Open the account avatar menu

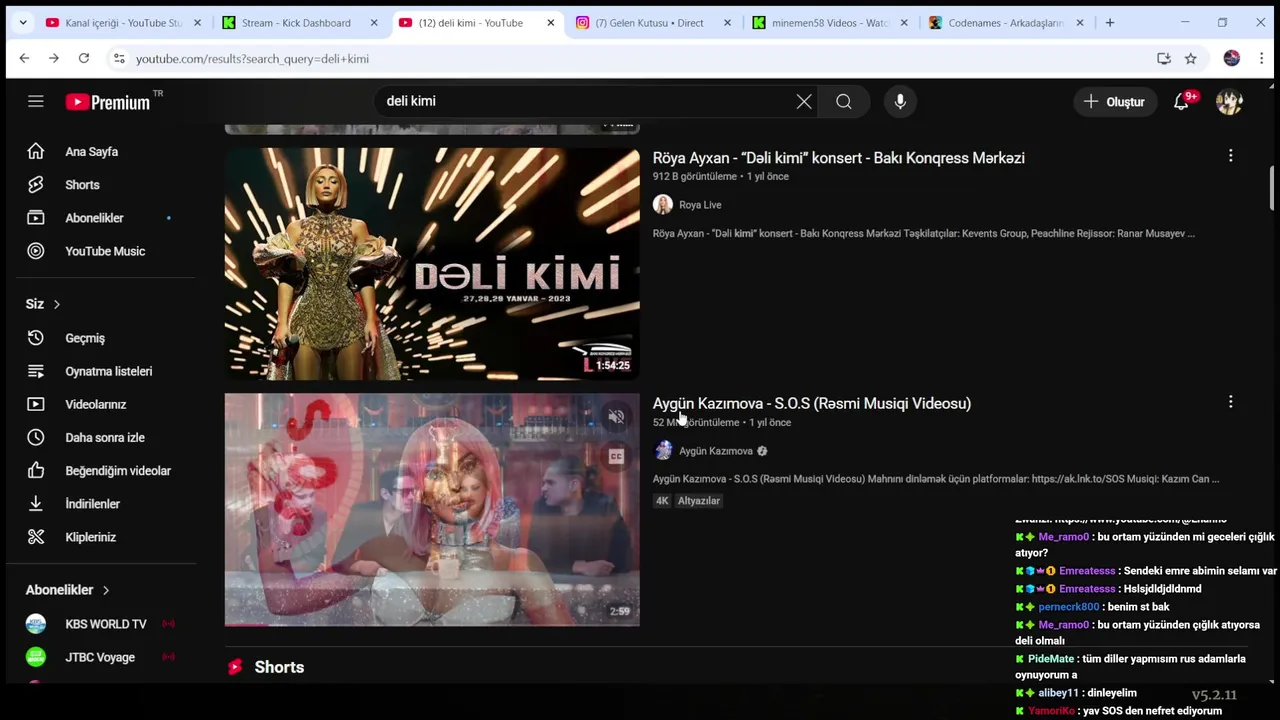[x=1229, y=101]
